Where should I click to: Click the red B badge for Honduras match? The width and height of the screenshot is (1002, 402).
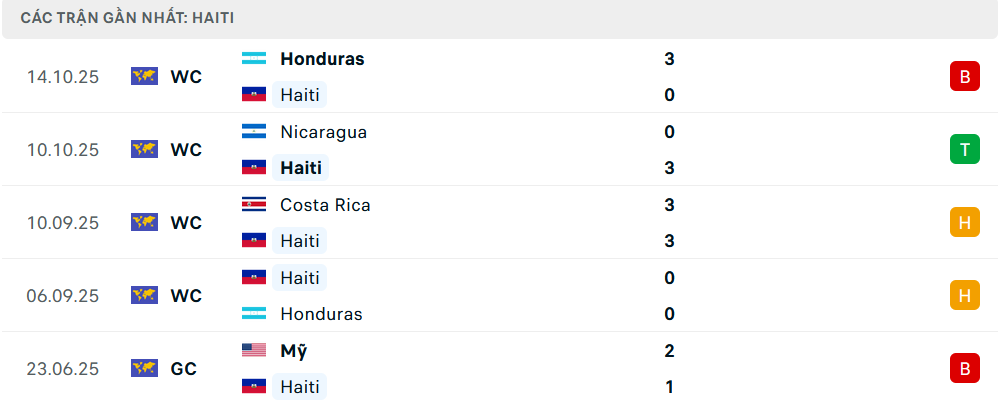click(964, 76)
